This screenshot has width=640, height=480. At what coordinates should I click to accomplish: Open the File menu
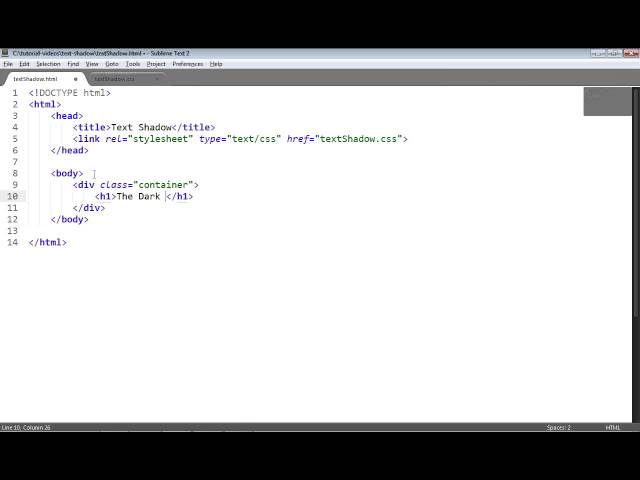click(x=8, y=64)
